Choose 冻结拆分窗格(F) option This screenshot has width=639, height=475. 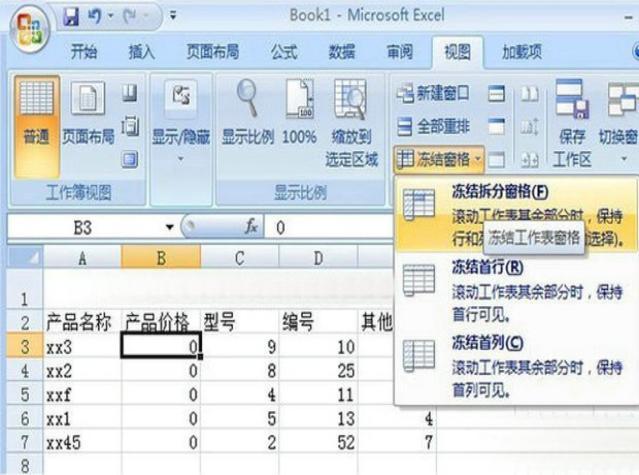[516, 215]
